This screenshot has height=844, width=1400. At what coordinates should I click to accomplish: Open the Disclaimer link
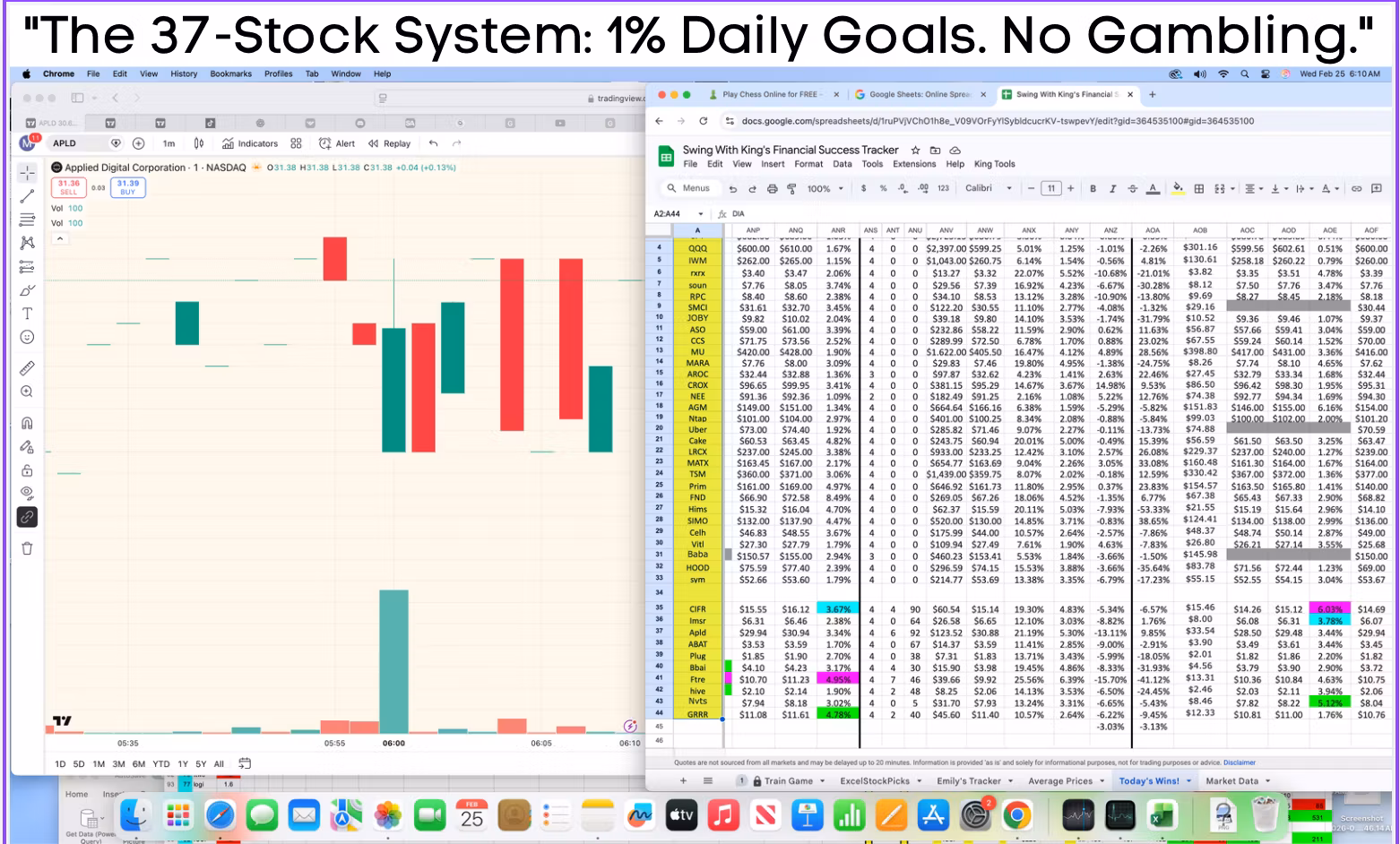click(x=1240, y=762)
